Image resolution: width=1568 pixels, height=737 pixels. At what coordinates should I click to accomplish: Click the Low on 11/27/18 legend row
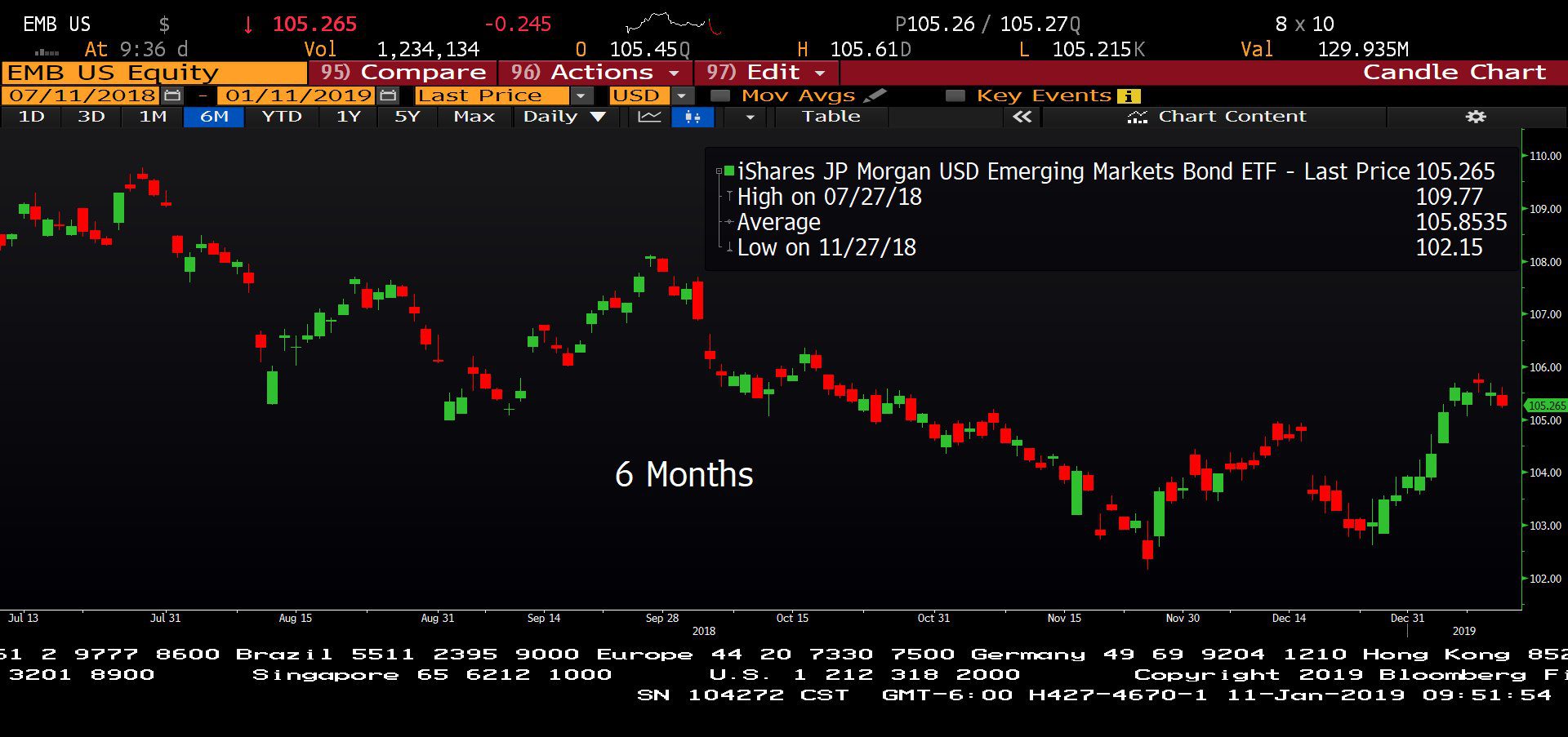[1111, 247]
